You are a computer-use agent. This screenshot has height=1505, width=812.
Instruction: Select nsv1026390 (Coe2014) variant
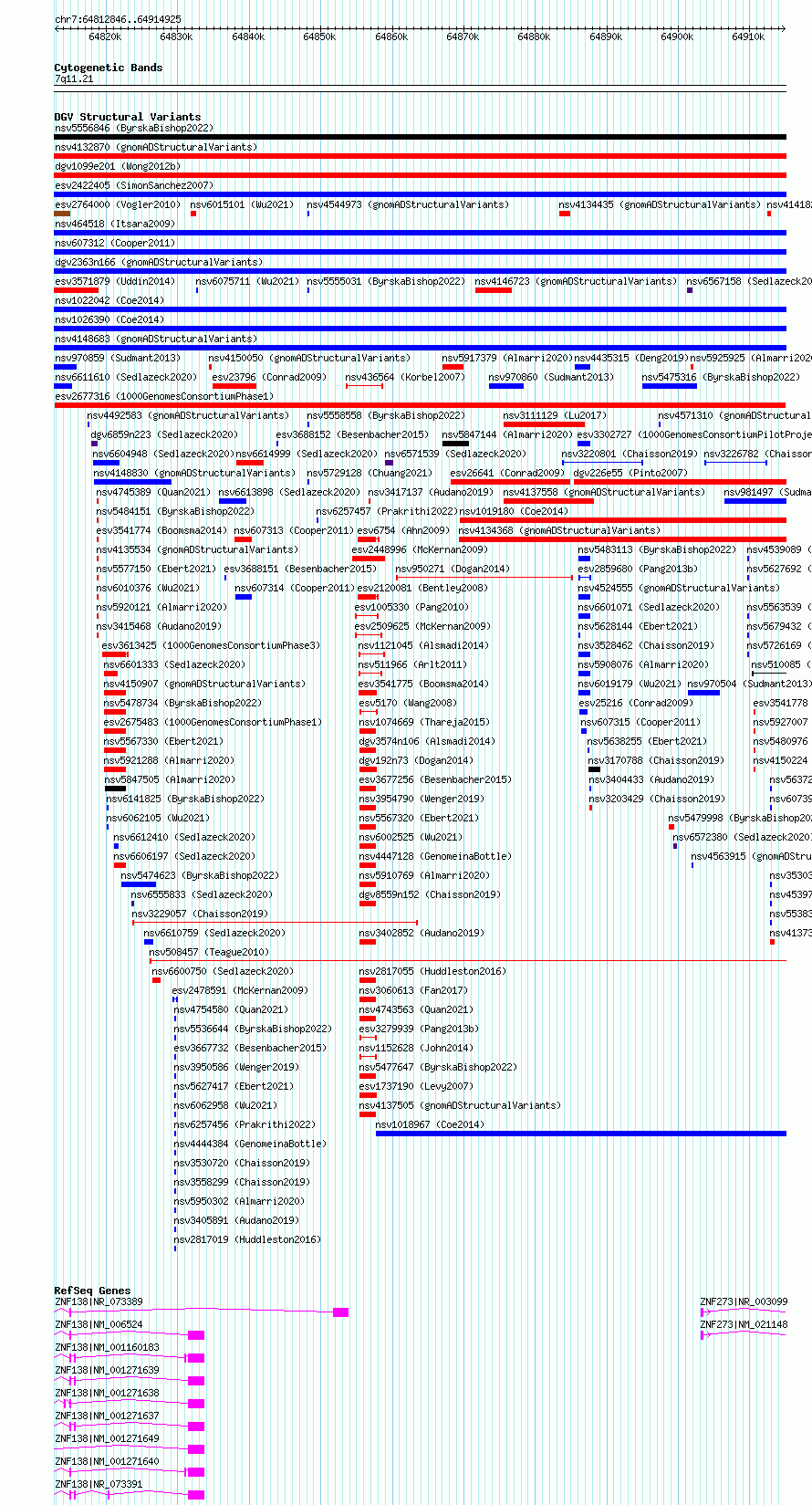109,319
